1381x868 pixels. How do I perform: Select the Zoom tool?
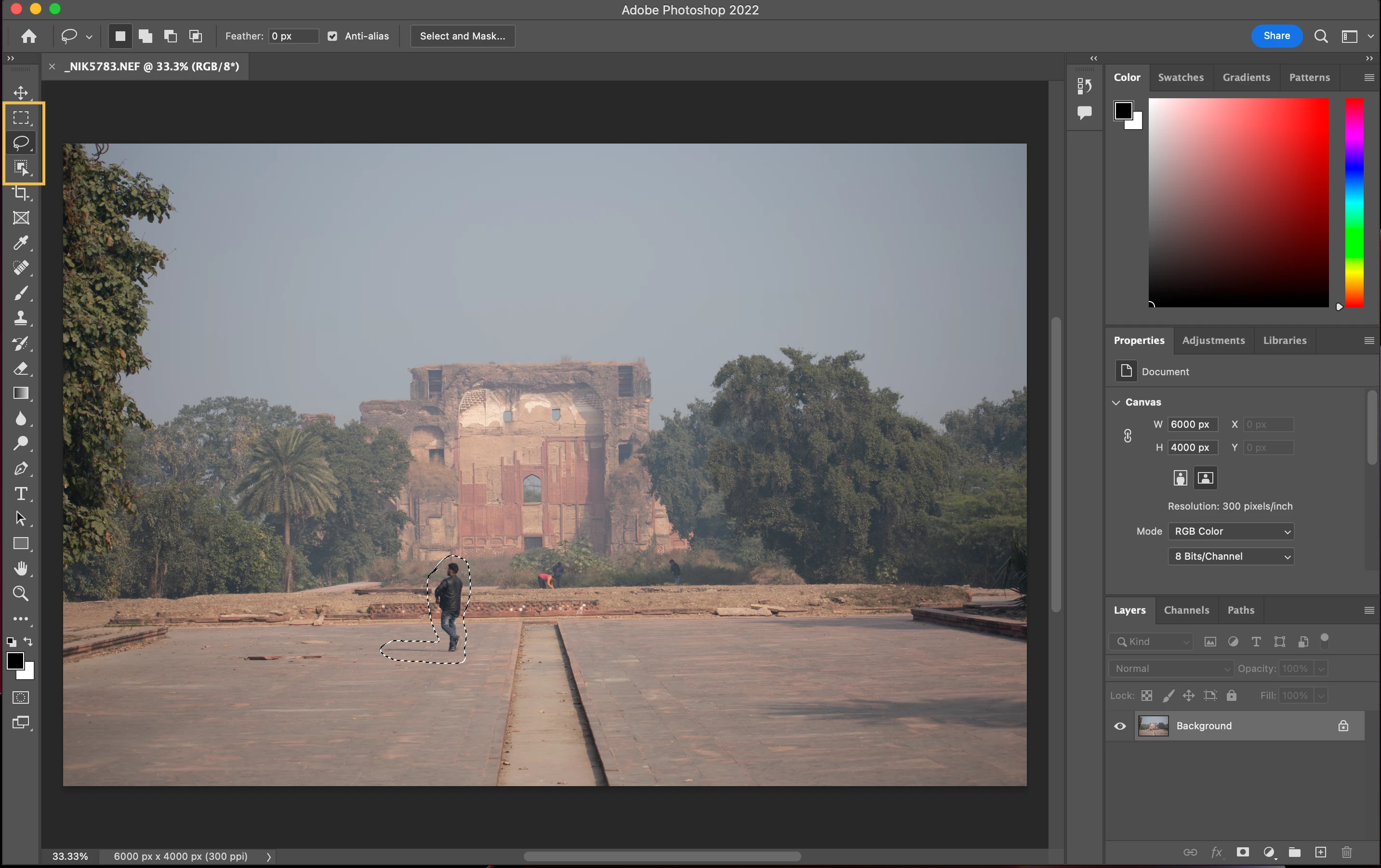tap(21, 593)
